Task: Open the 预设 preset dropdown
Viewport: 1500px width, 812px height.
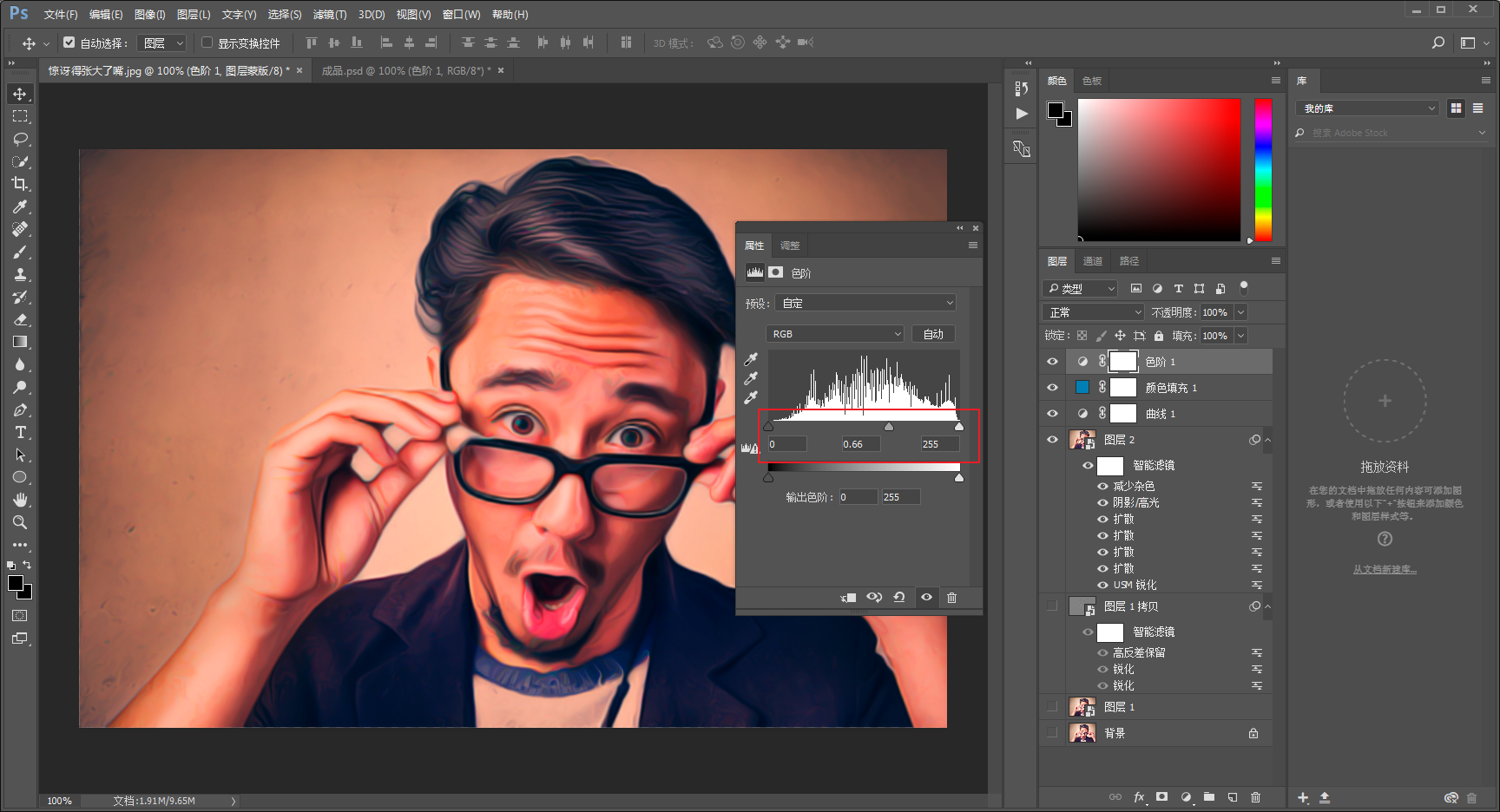Action: tap(866, 303)
